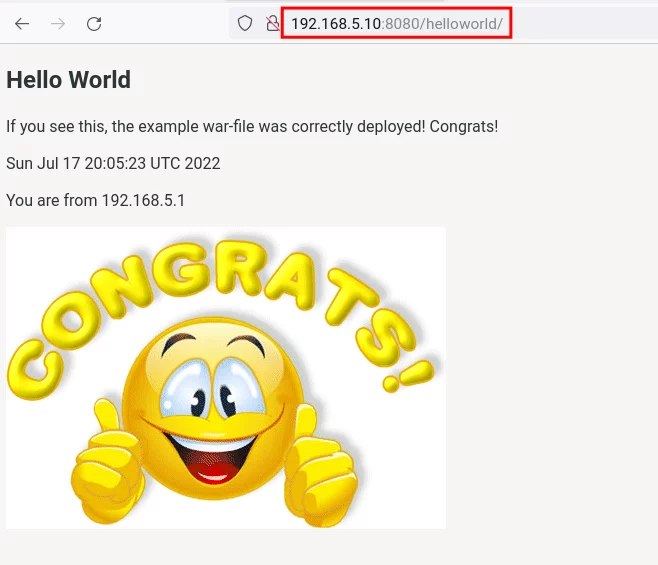658x565 pixels.
Task: Click the empty address bar area right of URL
Action: [x=585, y=24]
